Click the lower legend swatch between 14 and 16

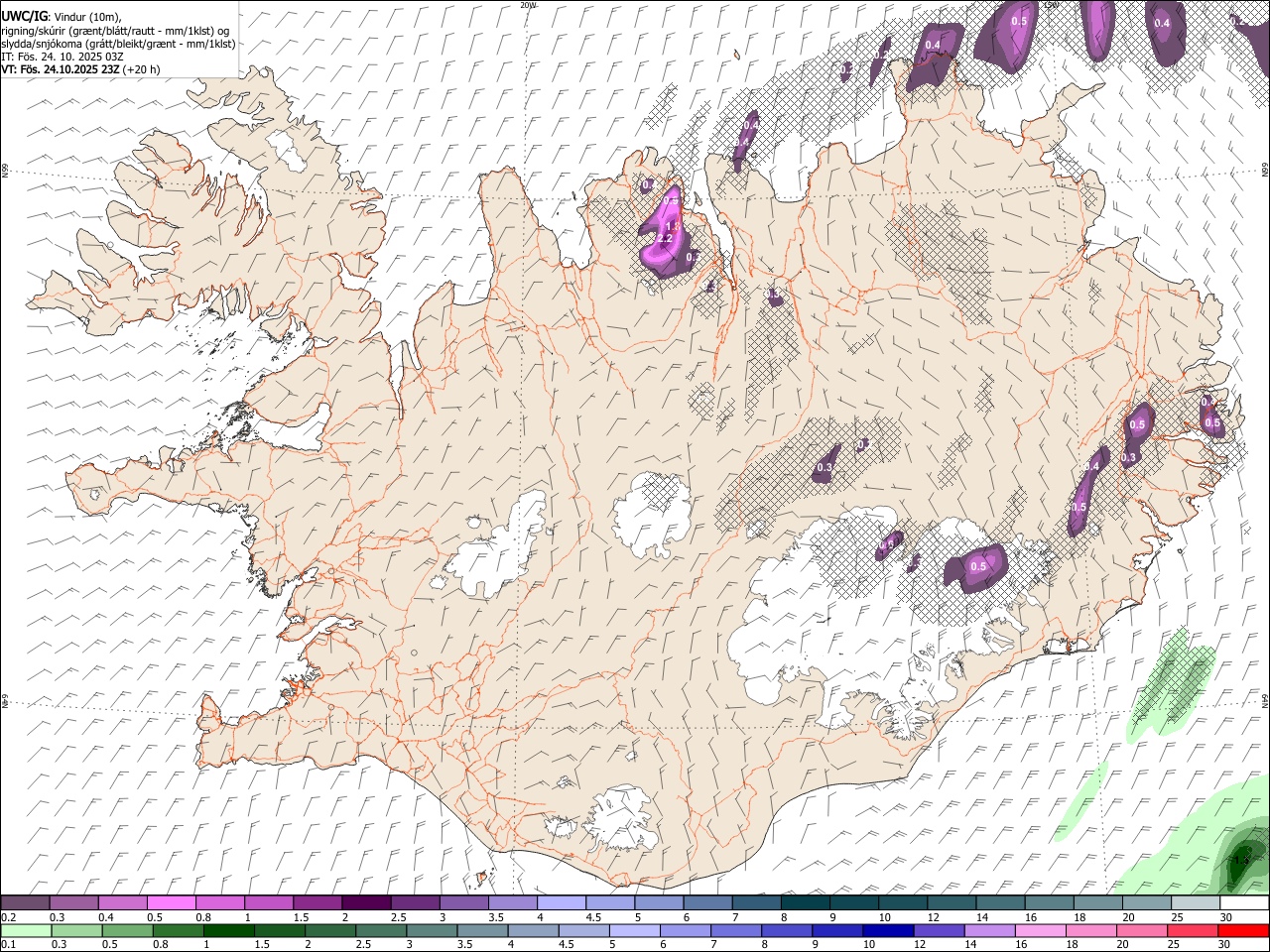990,930
